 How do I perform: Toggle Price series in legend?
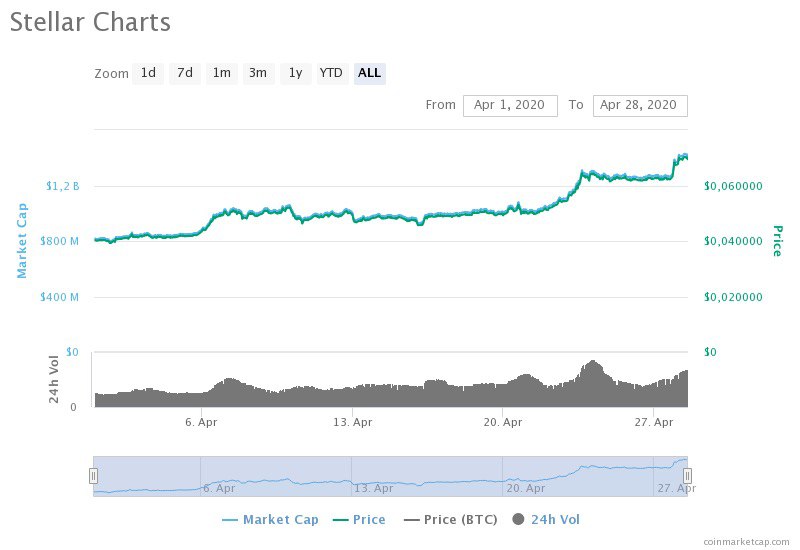tap(359, 519)
